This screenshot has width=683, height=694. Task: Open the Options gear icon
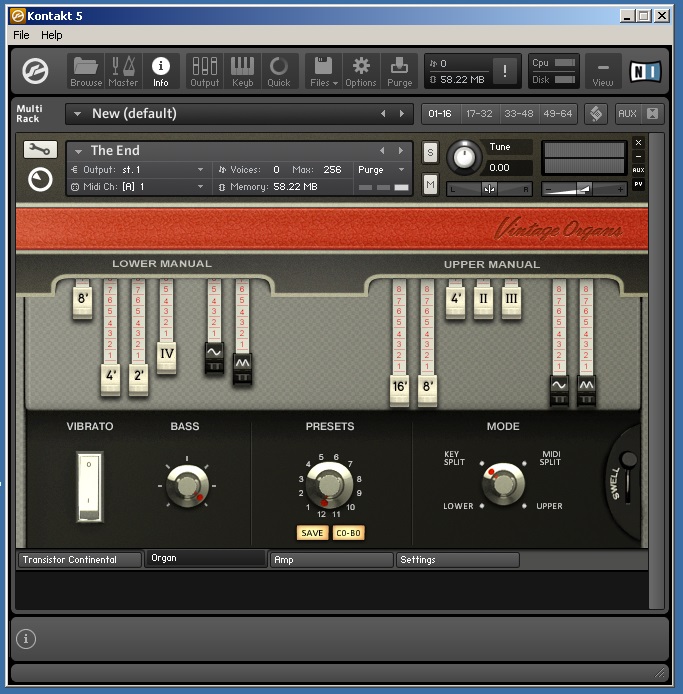(x=361, y=70)
